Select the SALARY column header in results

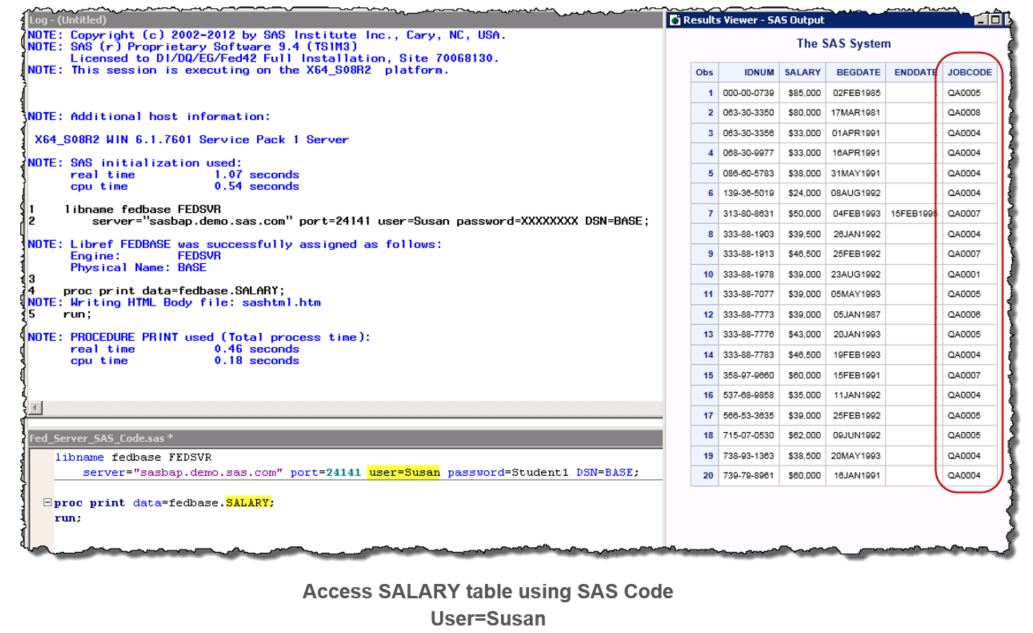(x=802, y=72)
